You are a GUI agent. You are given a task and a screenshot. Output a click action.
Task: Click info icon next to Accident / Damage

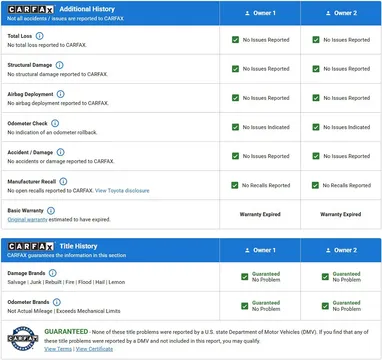[60, 152]
